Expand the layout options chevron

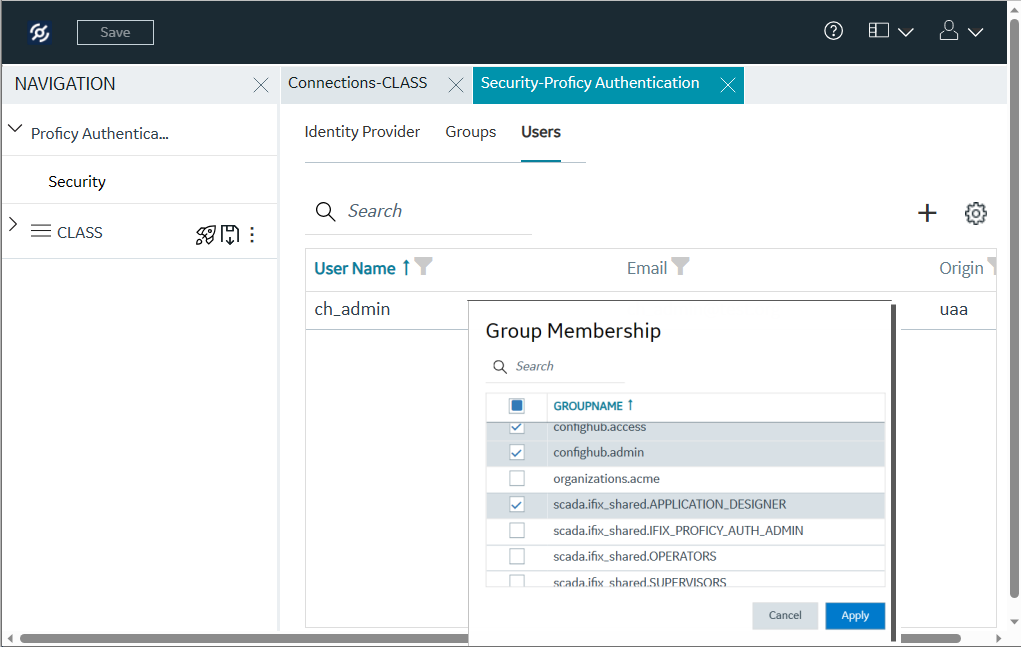tap(906, 32)
